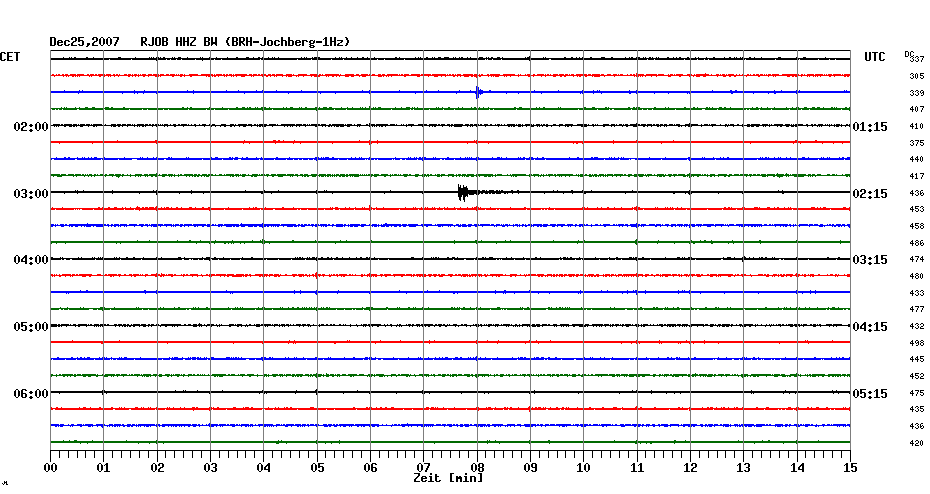Select DC offset value 458

917,226
